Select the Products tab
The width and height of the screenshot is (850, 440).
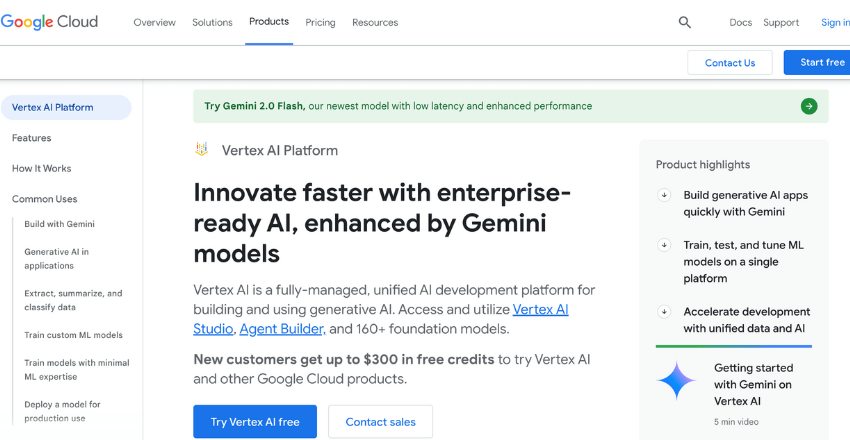pos(269,22)
